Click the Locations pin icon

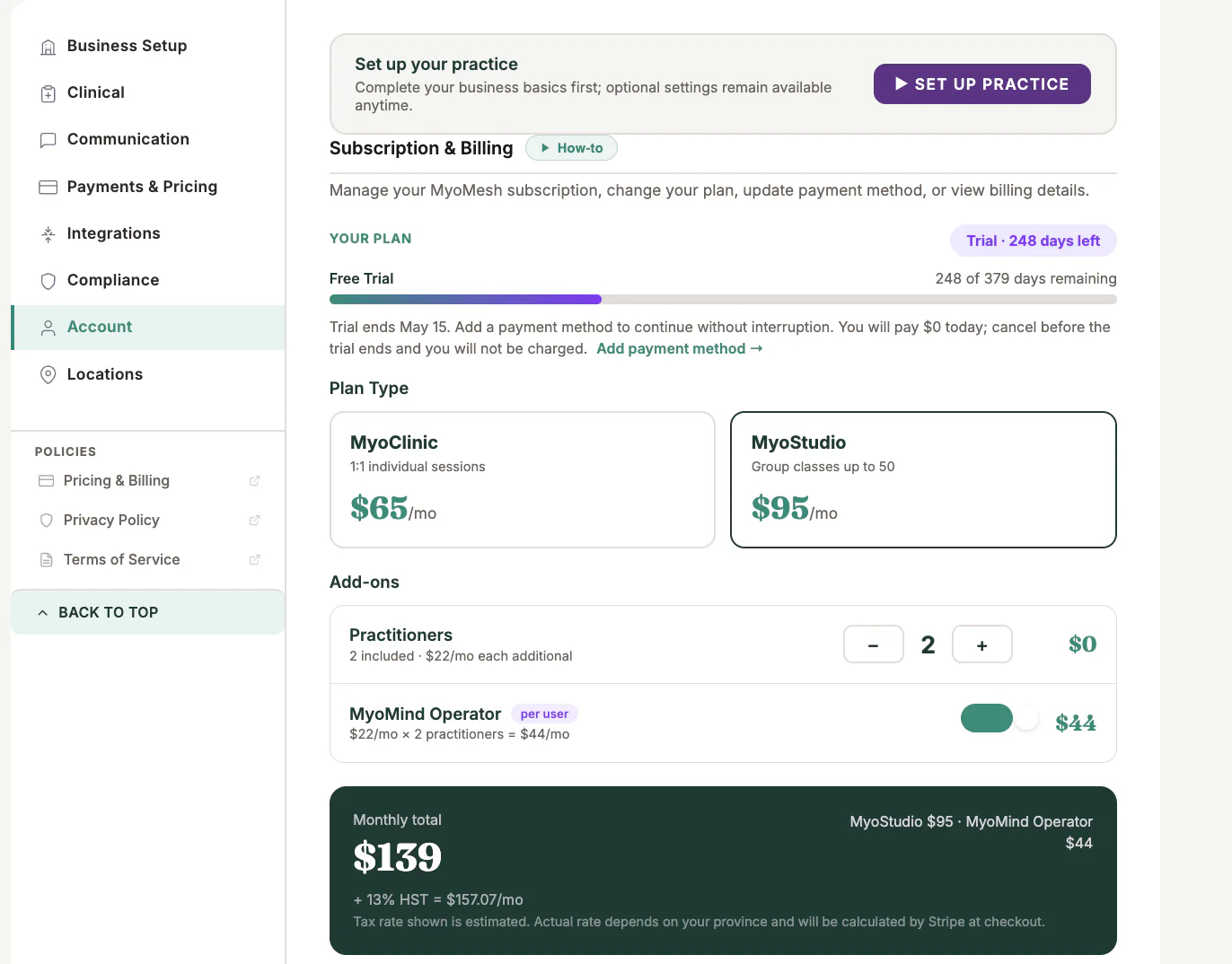point(48,374)
